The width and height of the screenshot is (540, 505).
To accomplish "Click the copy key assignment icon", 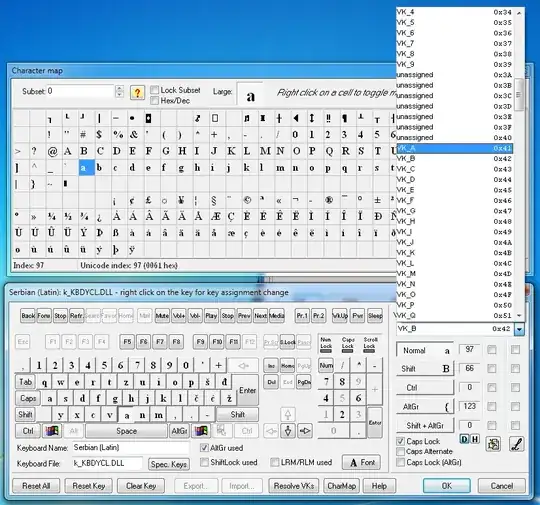I will [493, 444].
